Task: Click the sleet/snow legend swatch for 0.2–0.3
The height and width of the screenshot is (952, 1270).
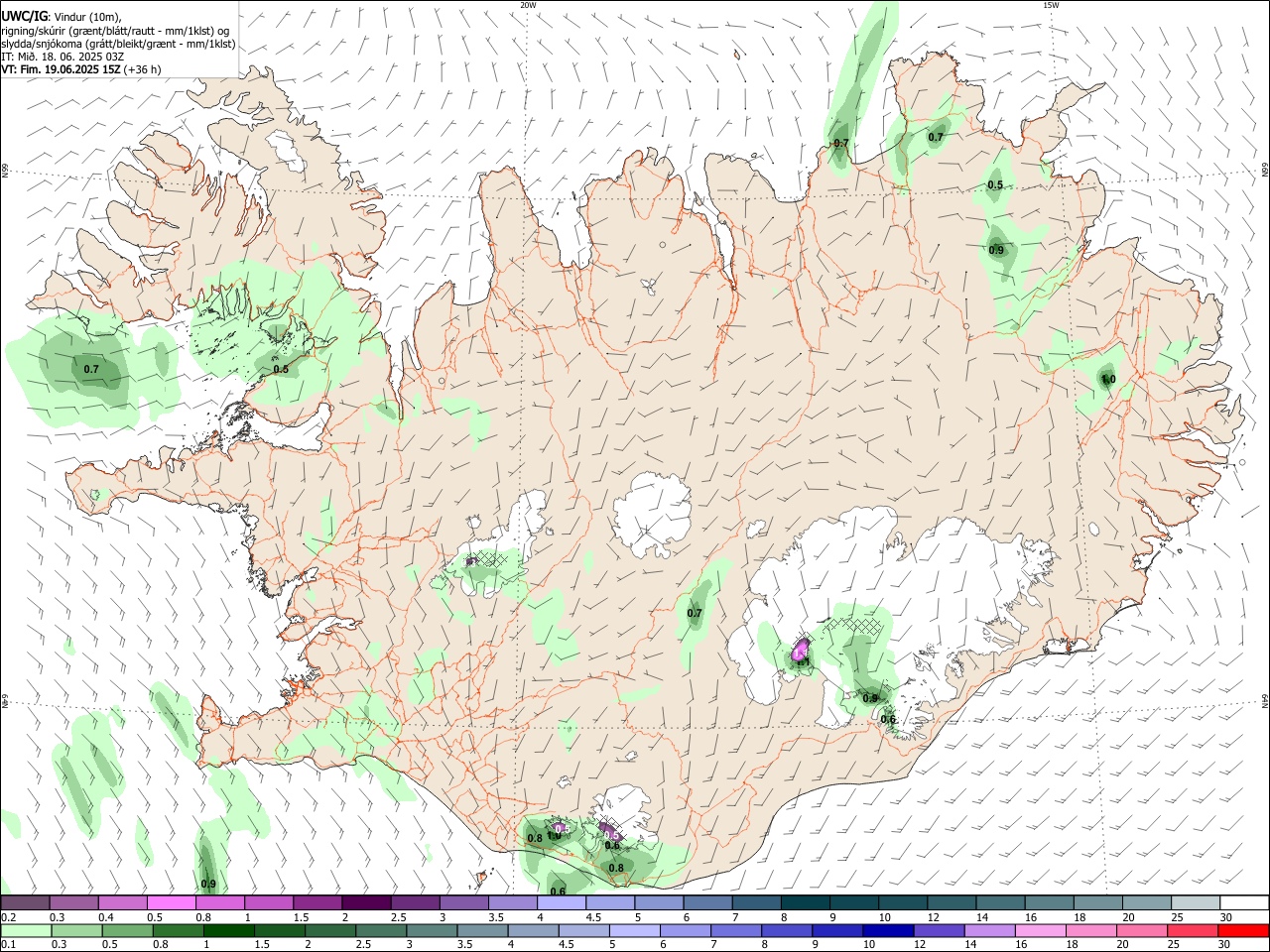Action: 26,903
